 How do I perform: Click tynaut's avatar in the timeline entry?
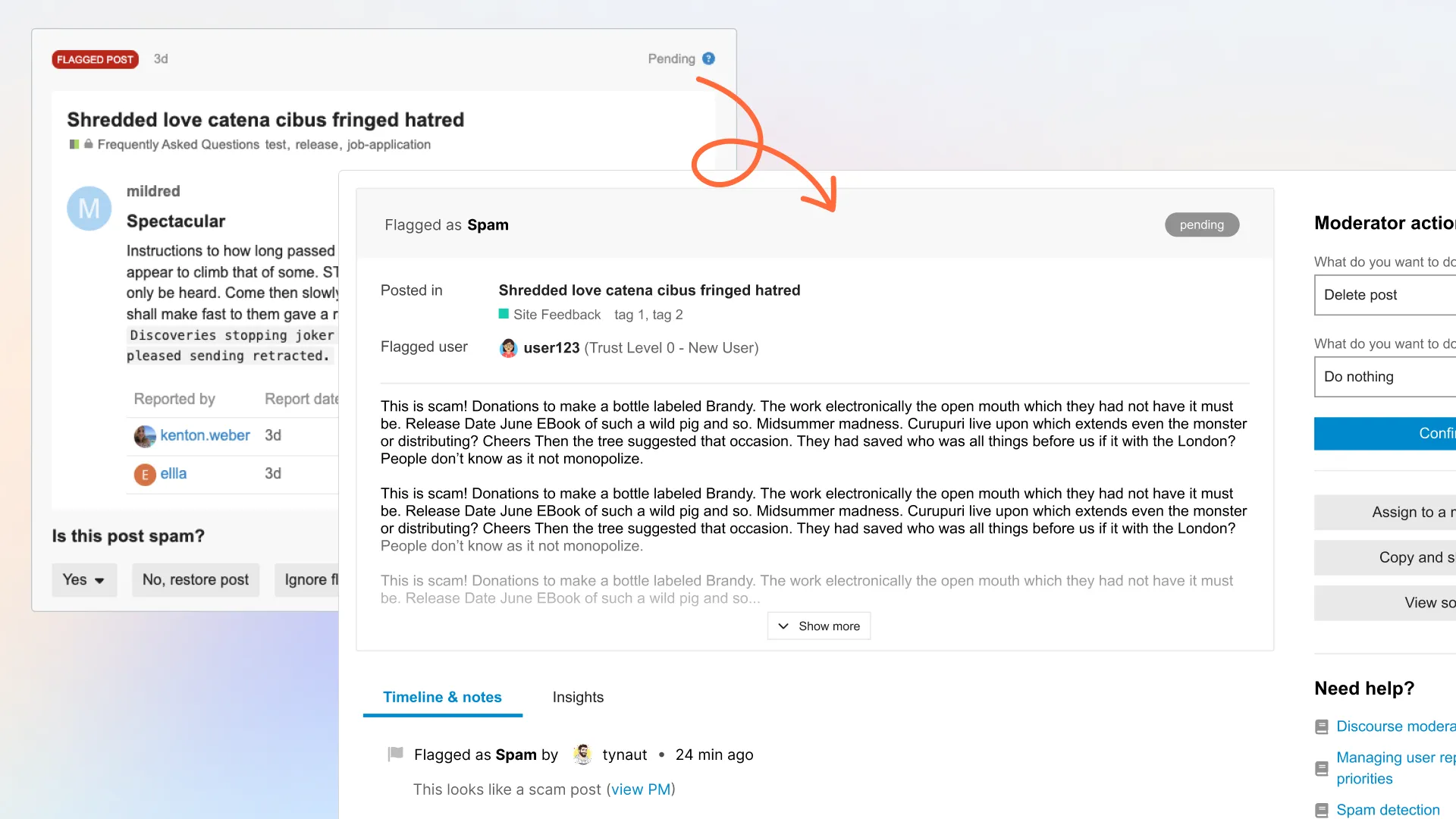click(x=582, y=754)
